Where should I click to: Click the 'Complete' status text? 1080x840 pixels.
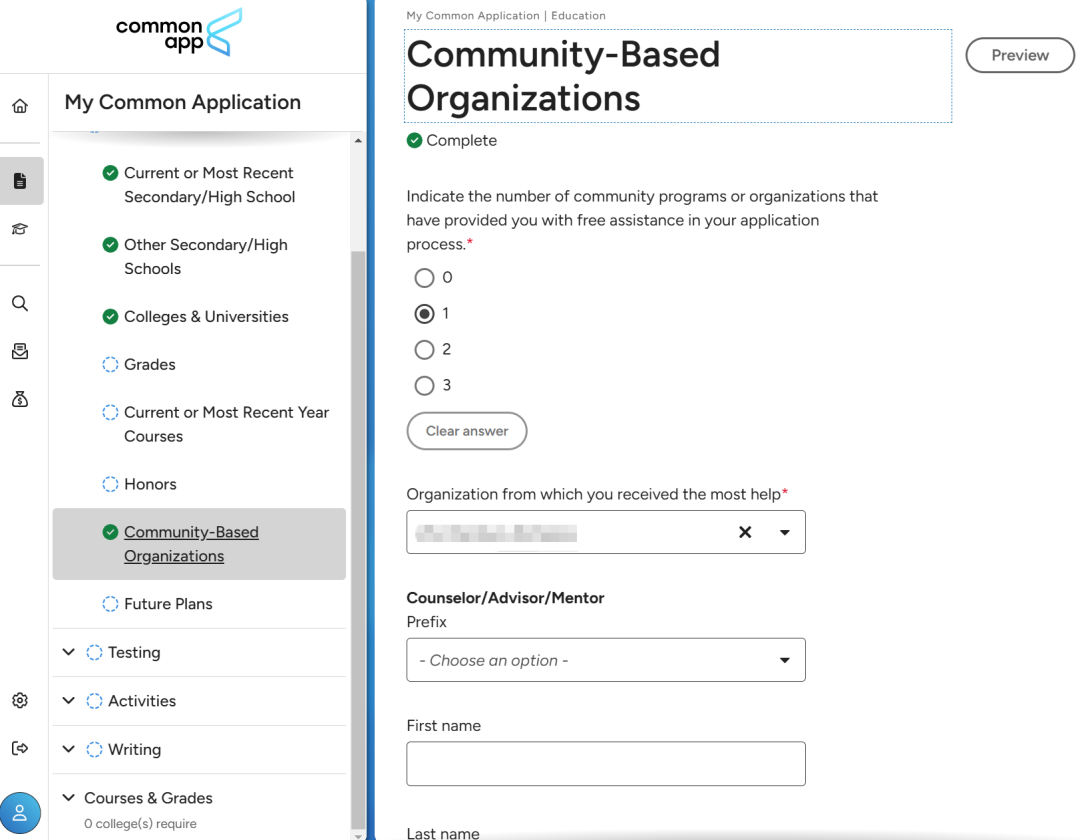click(461, 140)
